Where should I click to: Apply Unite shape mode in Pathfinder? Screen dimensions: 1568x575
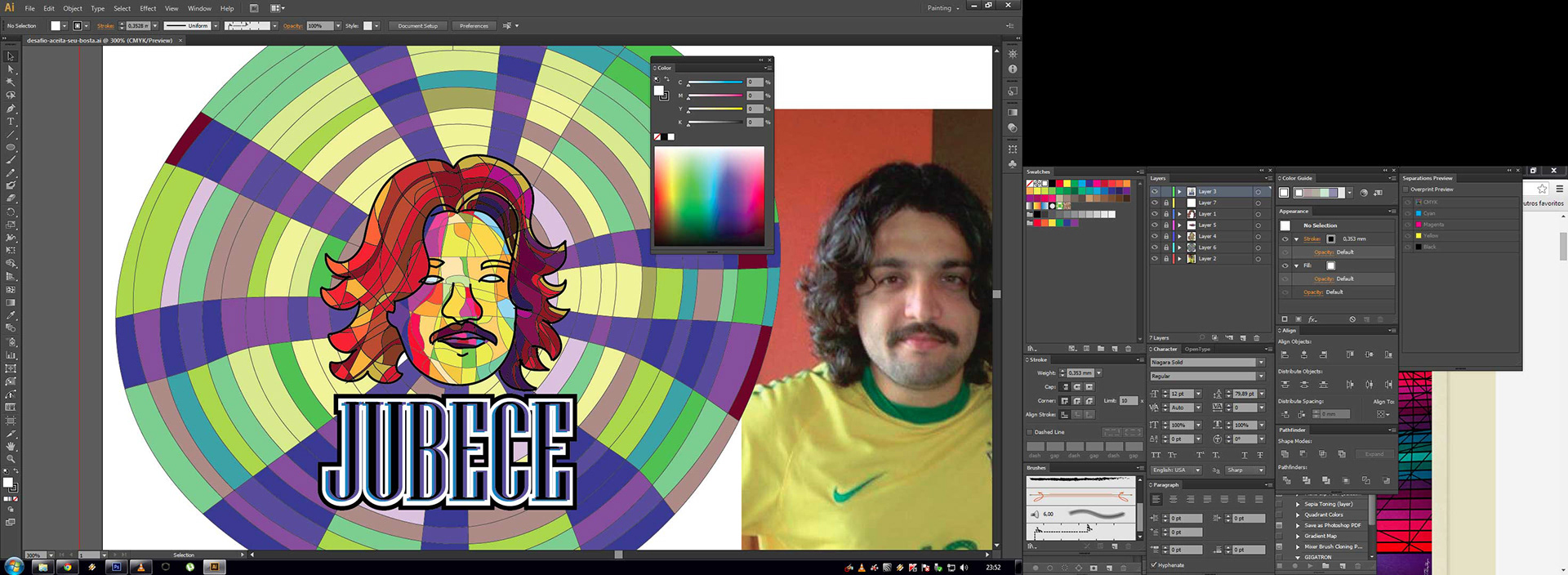1285,454
